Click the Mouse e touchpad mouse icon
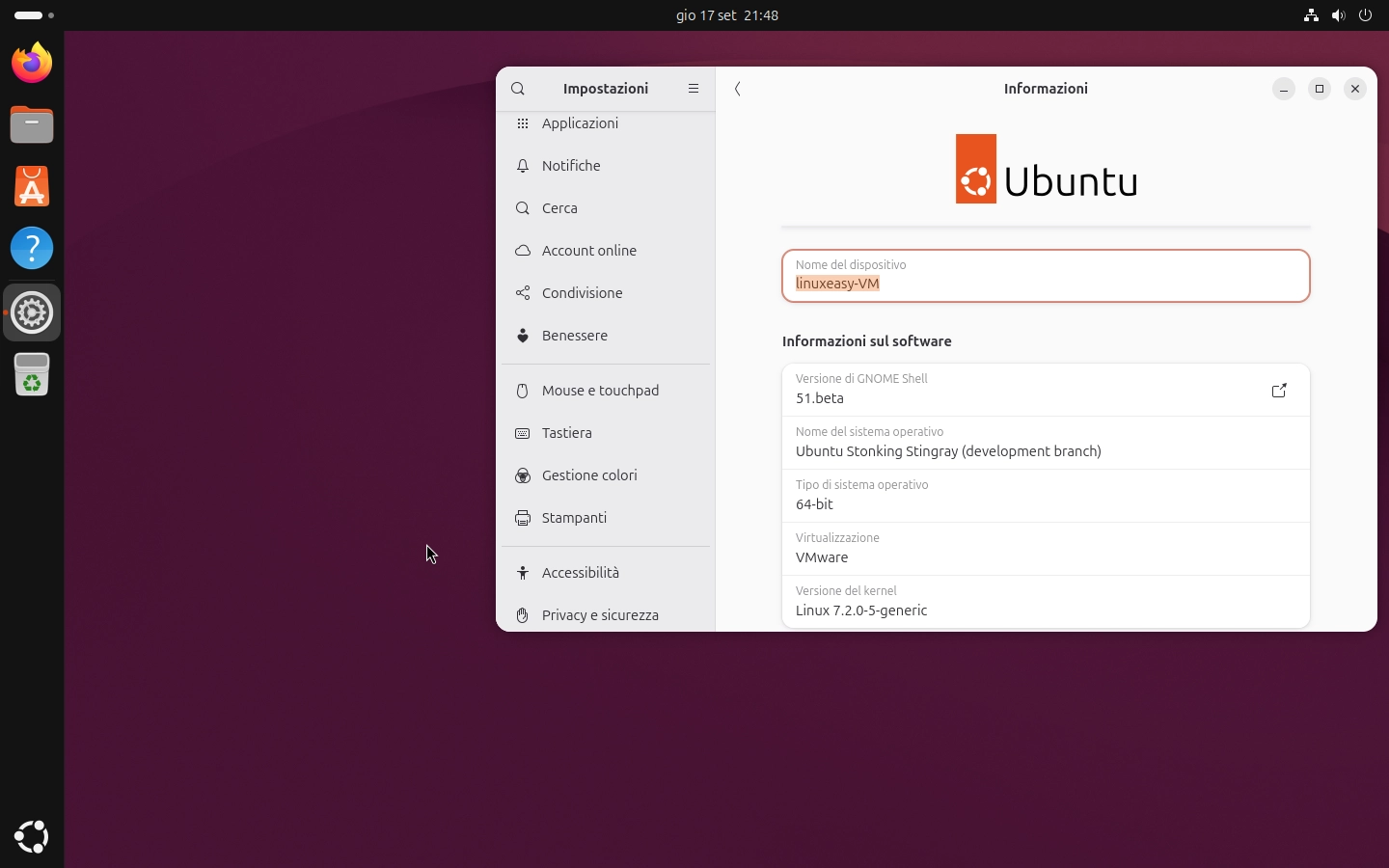 click(x=523, y=391)
